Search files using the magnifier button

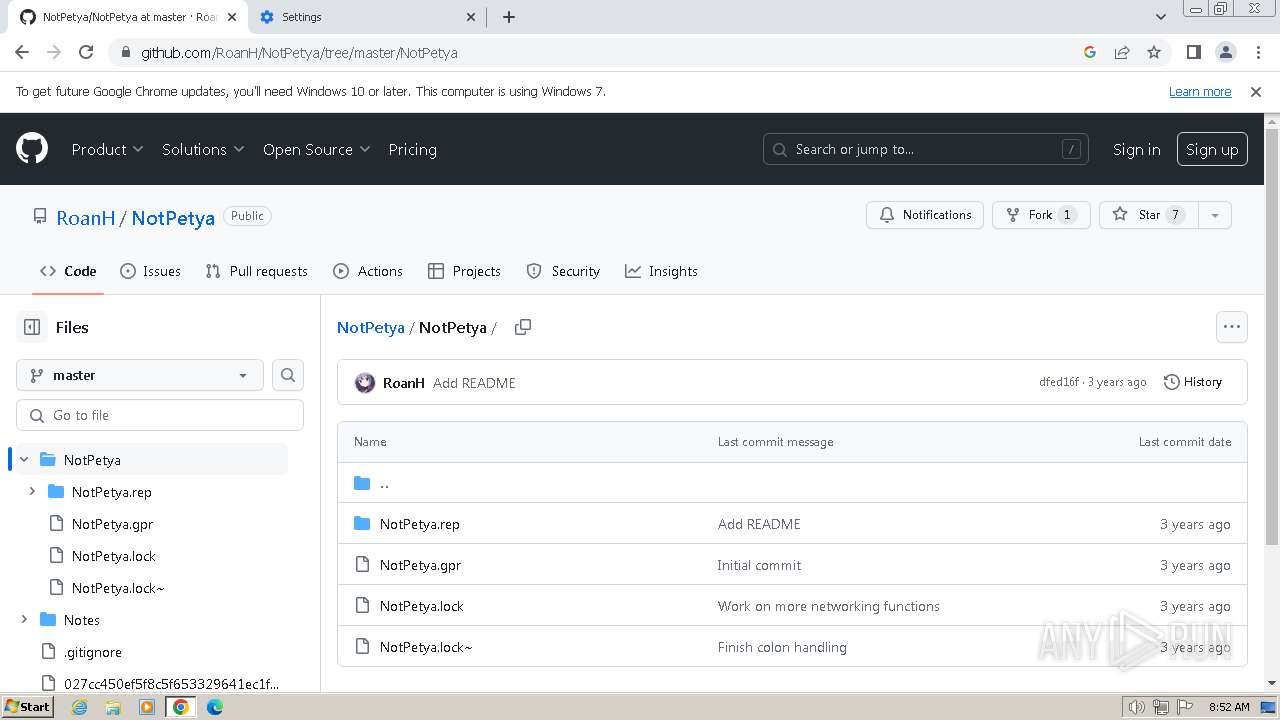288,375
